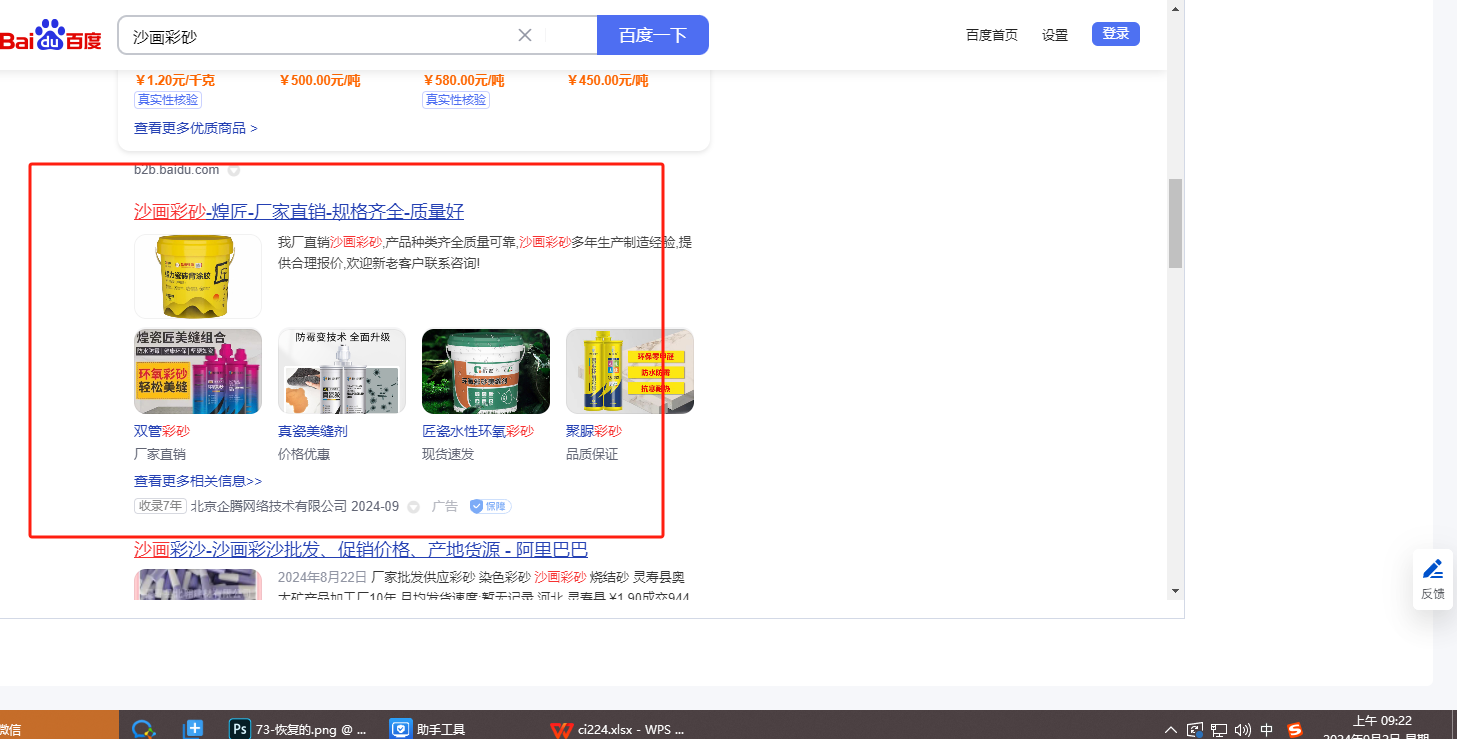
Task: Click the 反馈 feedback pencil button
Action: 1433,579
